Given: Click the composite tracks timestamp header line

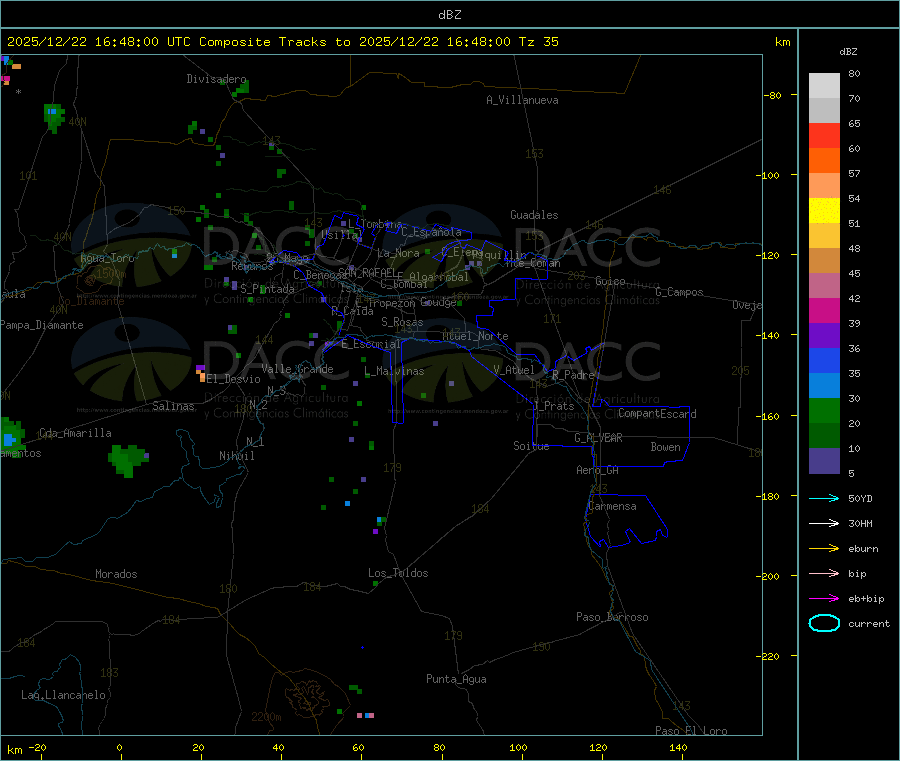Looking at the screenshot, I should (x=283, y=42).
